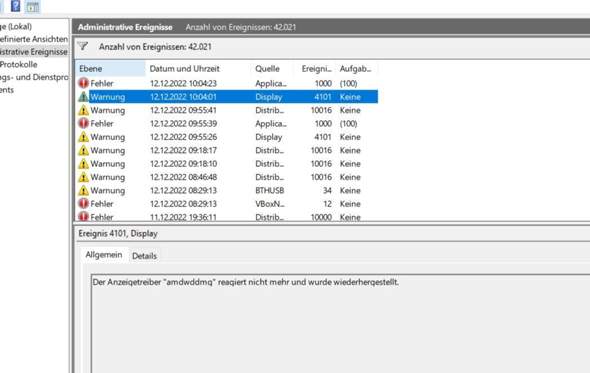The width and height of the screenshot is (590, 373).
Task: Select the date cell 12.12.2022 09:55:39
Action: pos(183,123)
